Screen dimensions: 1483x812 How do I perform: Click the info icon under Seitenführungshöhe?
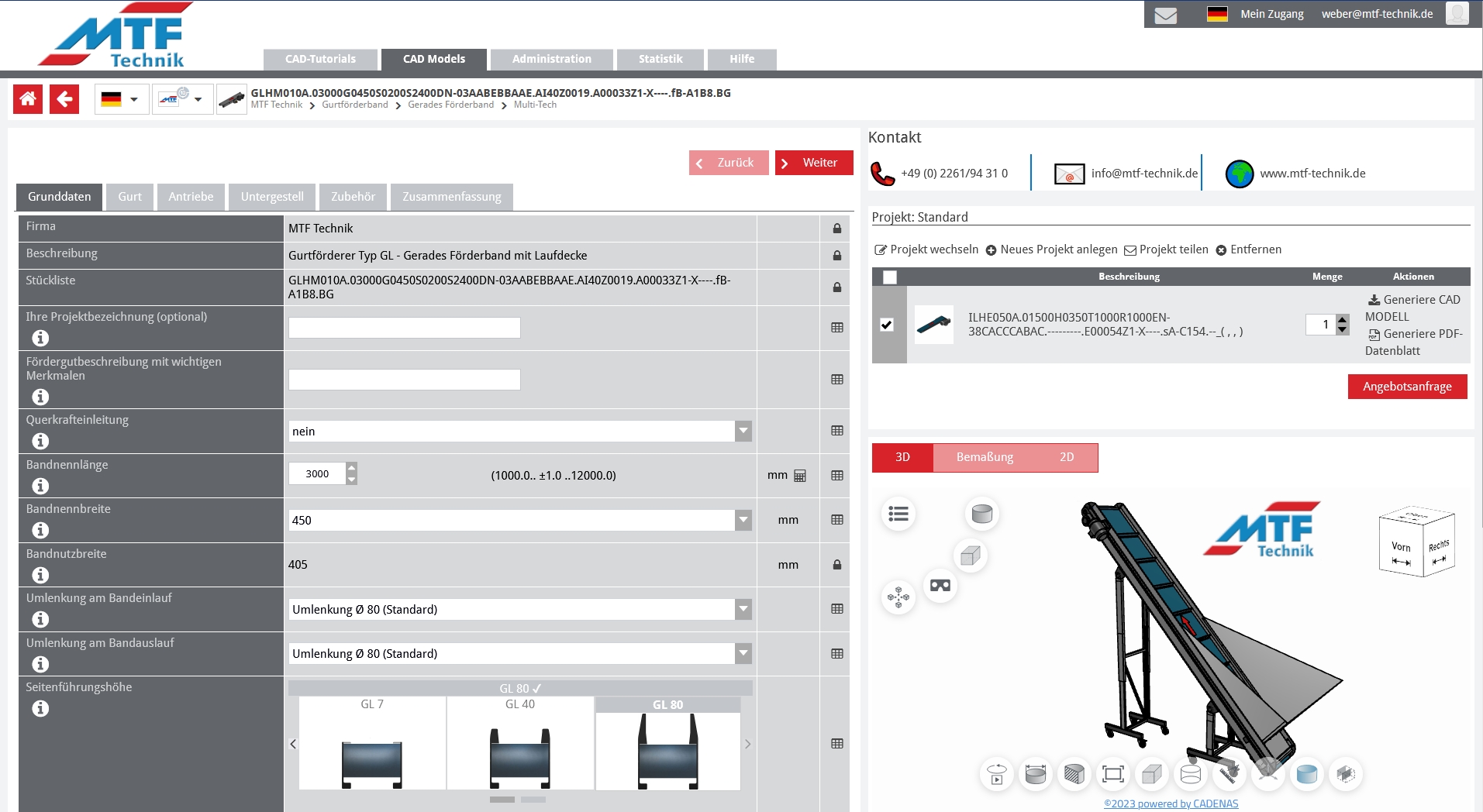click(40, 708)
